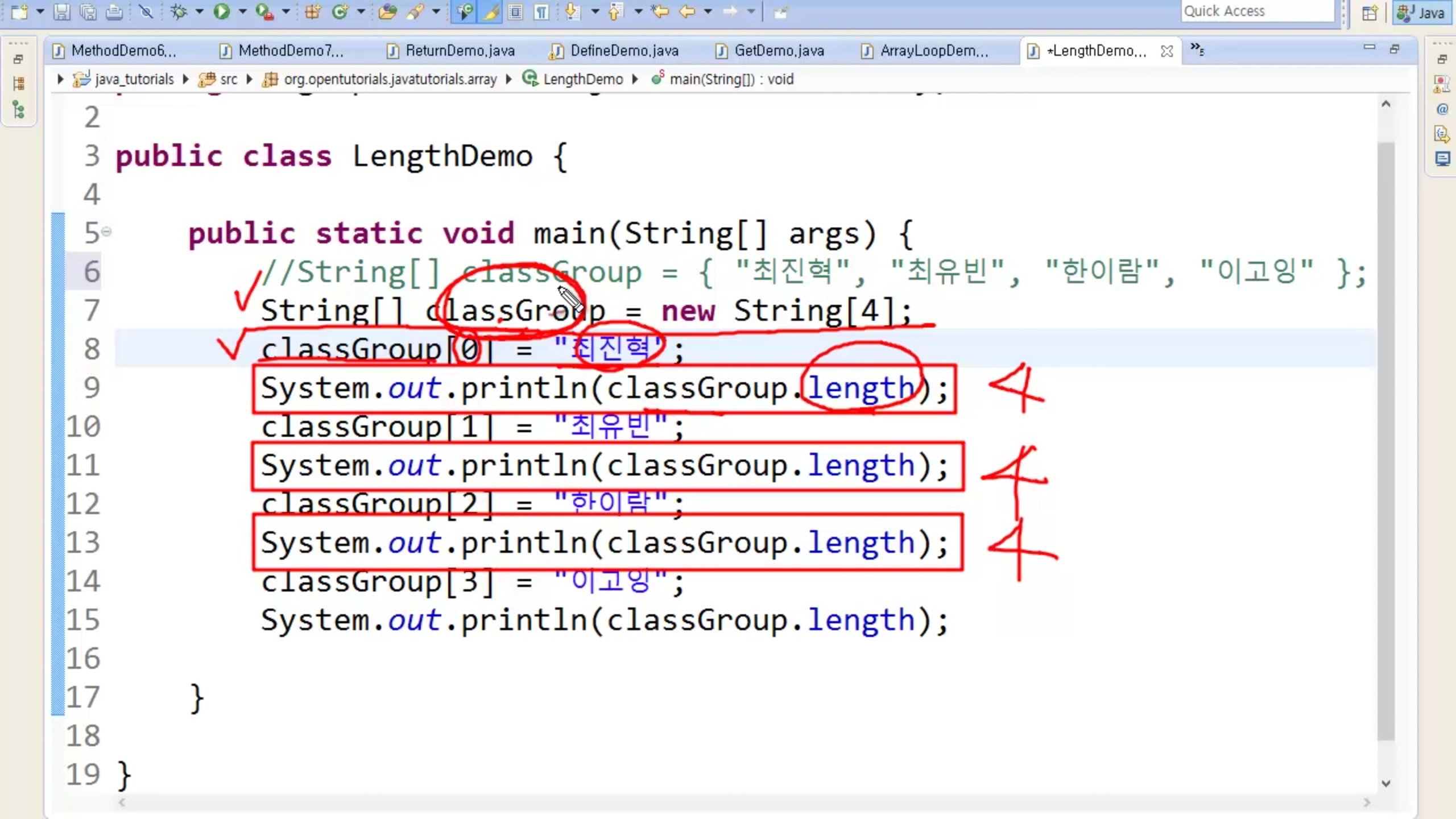Image resolution: width=1456 pixels, height=819 pixels.
Task: Click the Save All icon
Action: [88, 11]
